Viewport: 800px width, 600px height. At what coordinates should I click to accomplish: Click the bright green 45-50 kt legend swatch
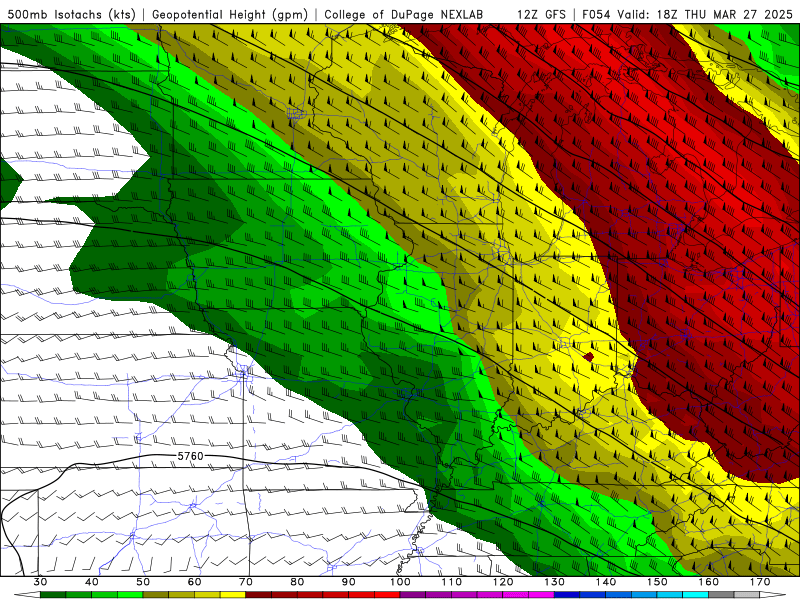(130, 595)
